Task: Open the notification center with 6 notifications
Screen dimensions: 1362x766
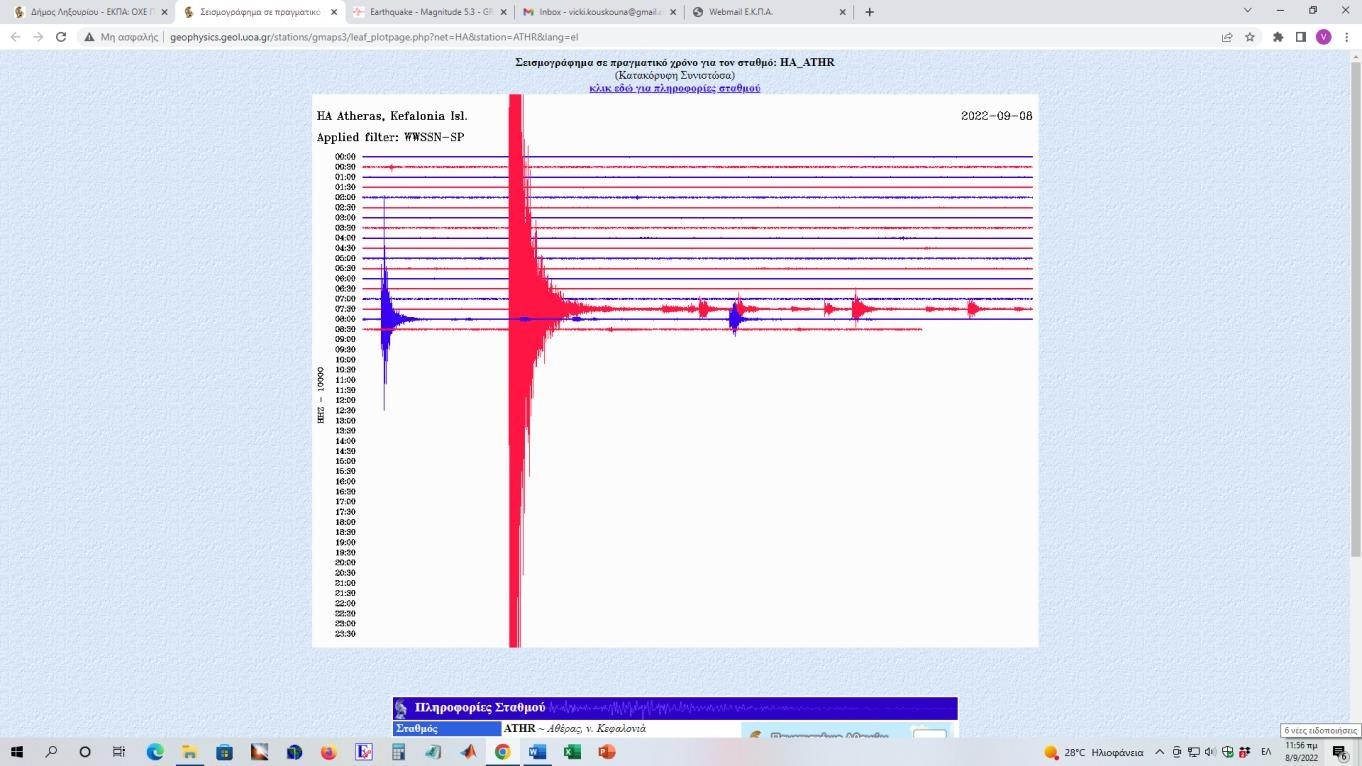Action: (1339, 752)
